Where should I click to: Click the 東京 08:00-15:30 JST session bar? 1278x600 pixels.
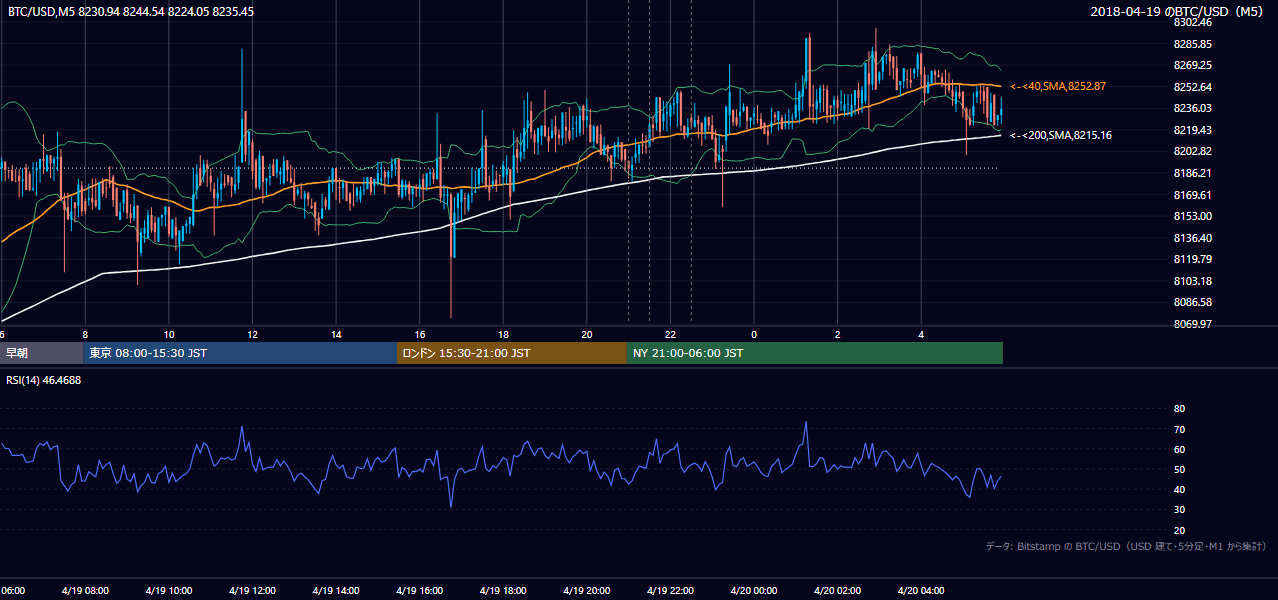240,353
